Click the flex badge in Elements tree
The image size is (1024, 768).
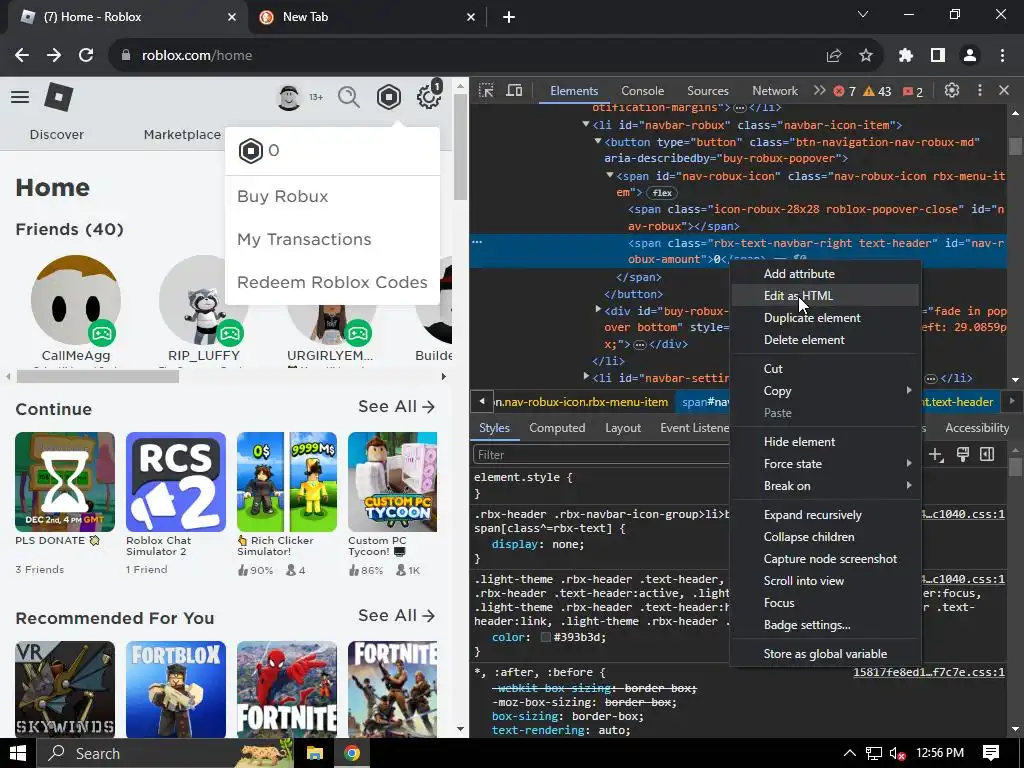tap(662, 193)
